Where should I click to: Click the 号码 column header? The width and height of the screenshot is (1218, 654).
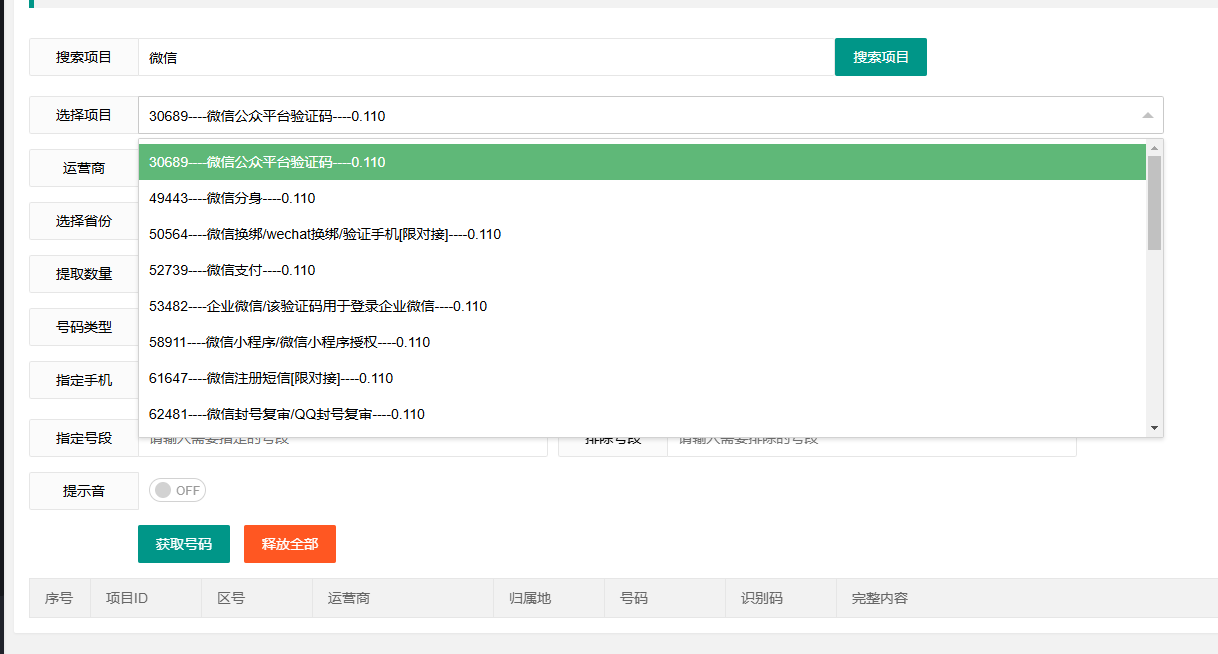666,598
